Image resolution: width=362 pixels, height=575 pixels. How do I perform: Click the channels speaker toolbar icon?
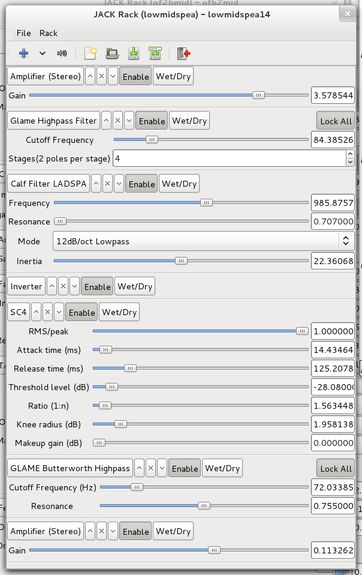coord(62,54)
